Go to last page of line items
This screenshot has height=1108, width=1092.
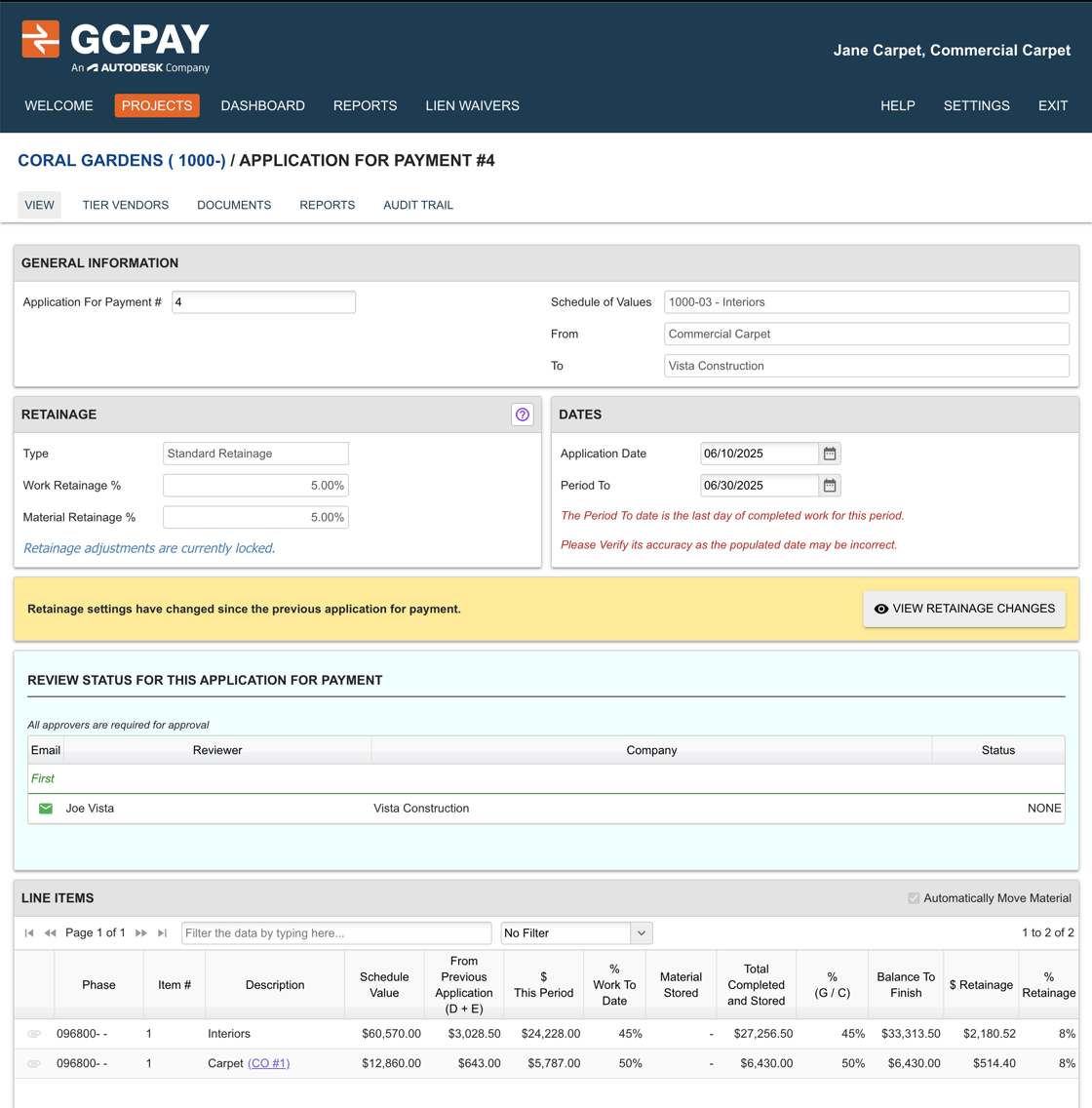163,932
